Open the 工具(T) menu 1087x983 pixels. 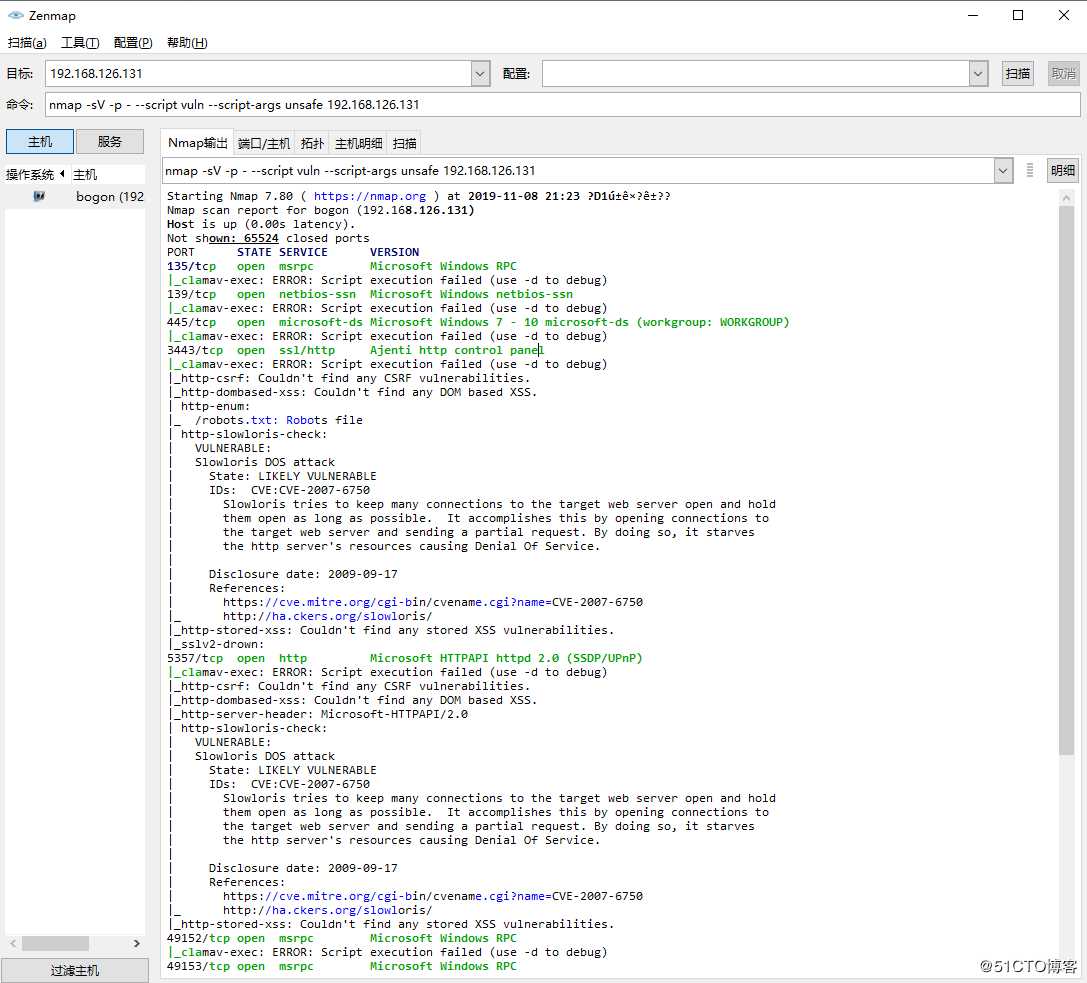coord(80,43)
